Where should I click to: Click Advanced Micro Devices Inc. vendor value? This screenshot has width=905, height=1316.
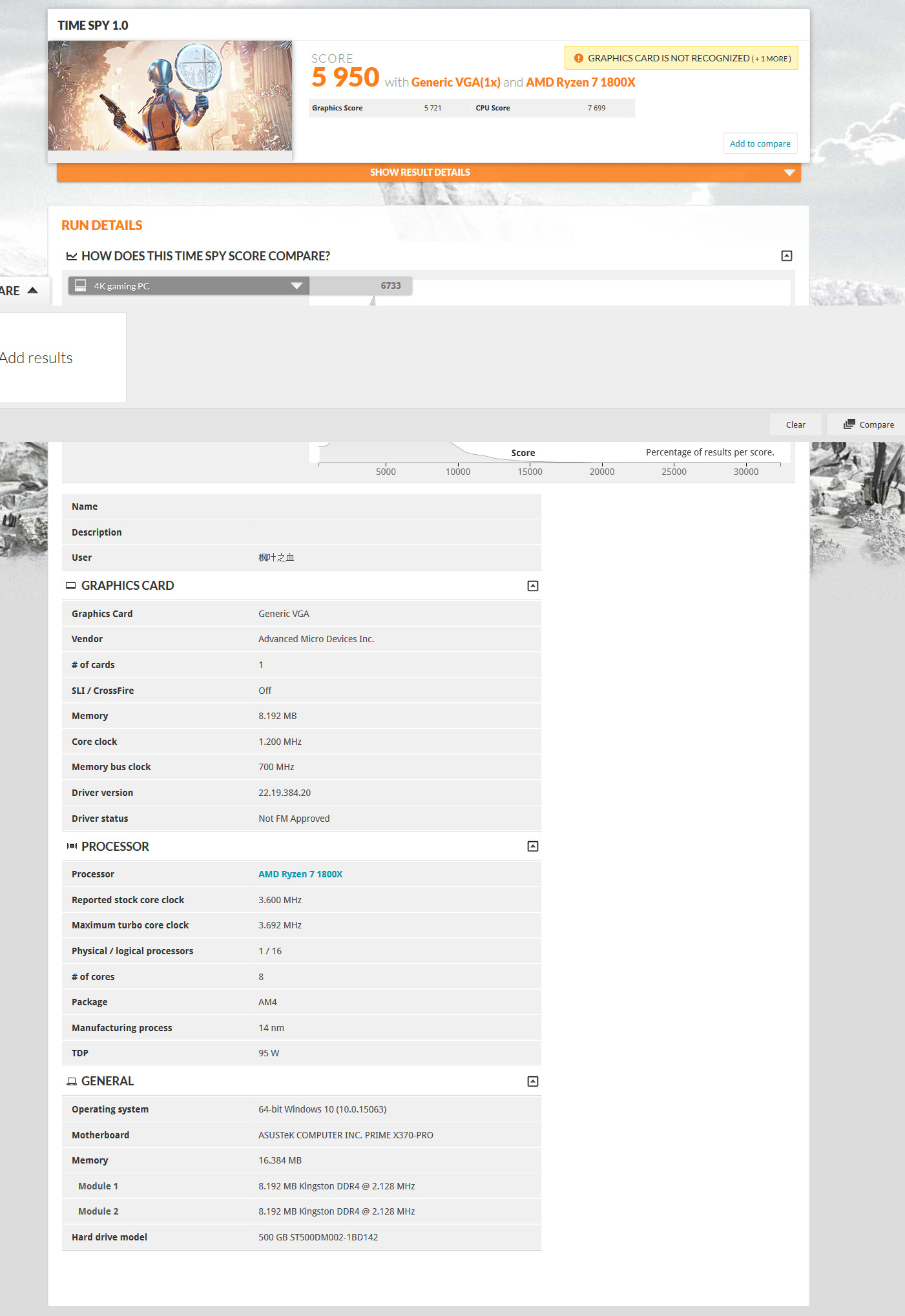coord(317,639)
